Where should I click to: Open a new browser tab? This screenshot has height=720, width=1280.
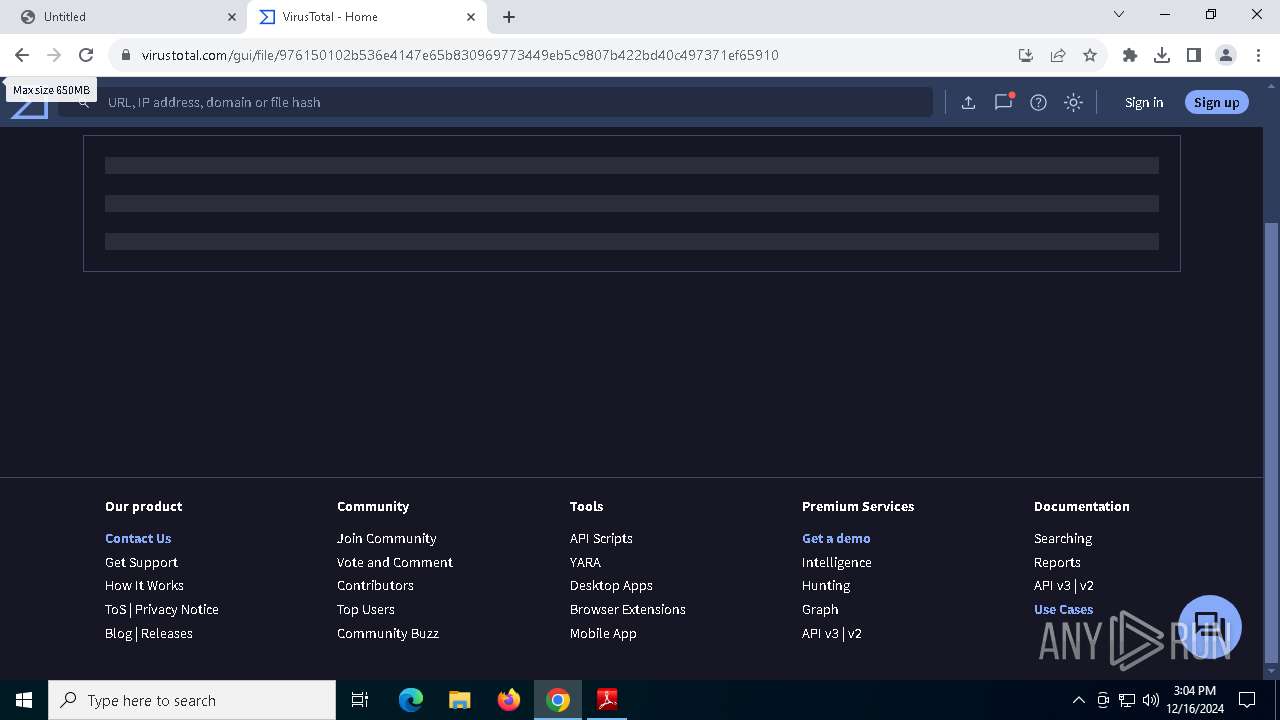point(509,17)
